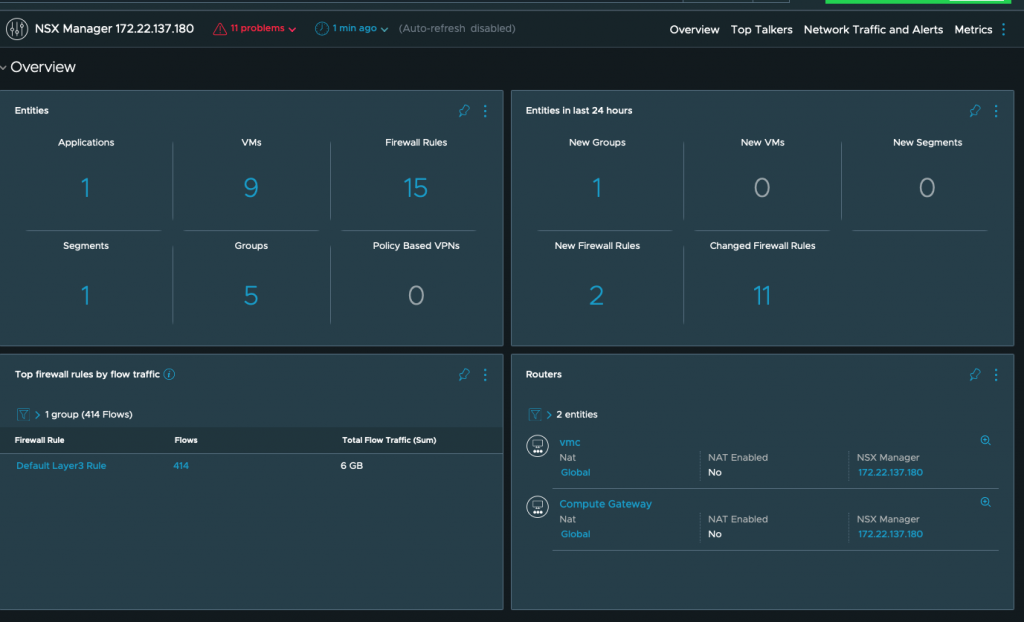Pin the Top firewall rules widget
This screenshot has height=622, width=1024.
coord(464,375)
